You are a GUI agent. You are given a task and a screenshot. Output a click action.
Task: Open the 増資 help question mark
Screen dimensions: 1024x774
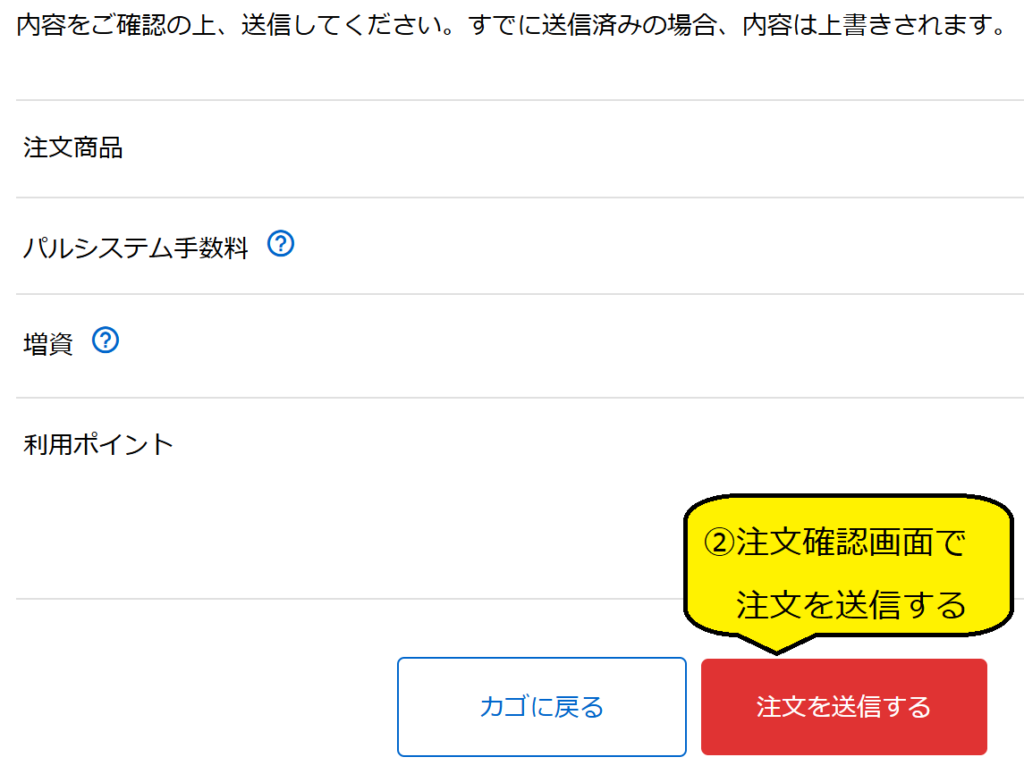[x=106, y=342]
